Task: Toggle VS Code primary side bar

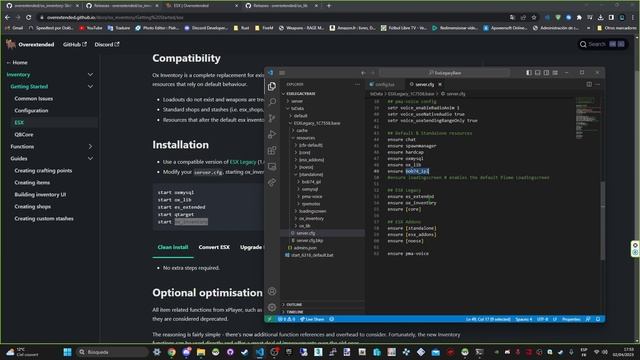Action: tap(529, 73)
